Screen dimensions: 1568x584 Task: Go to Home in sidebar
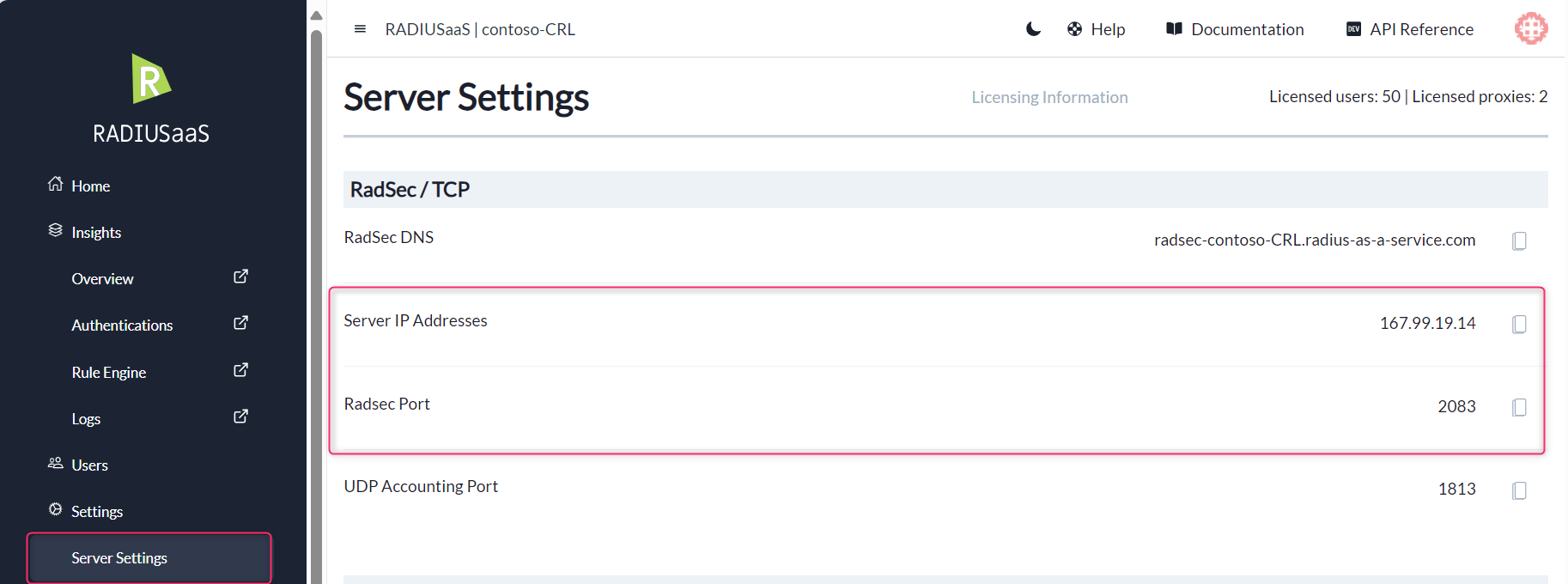90,186
